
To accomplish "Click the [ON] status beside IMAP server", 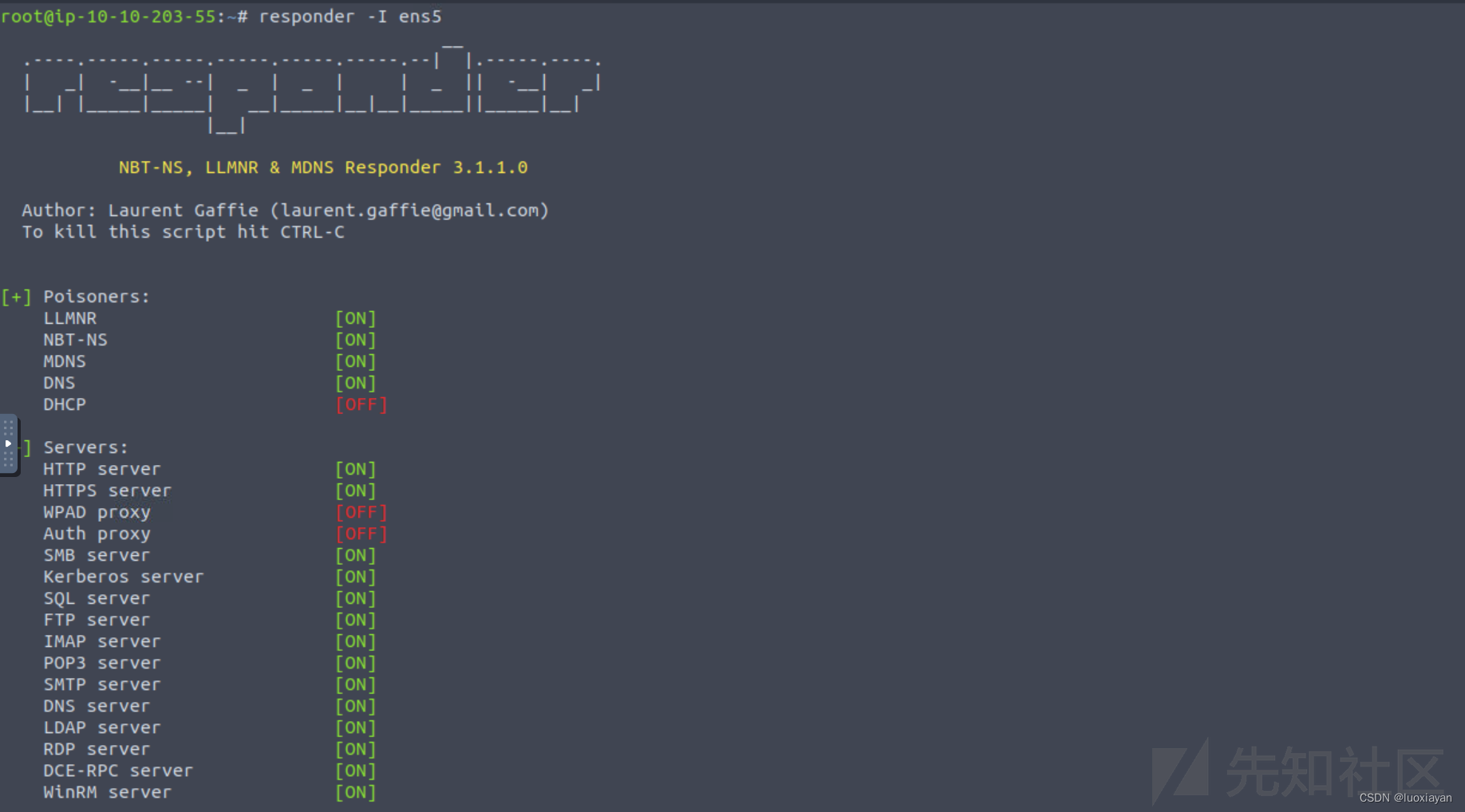I will point(355,641).
